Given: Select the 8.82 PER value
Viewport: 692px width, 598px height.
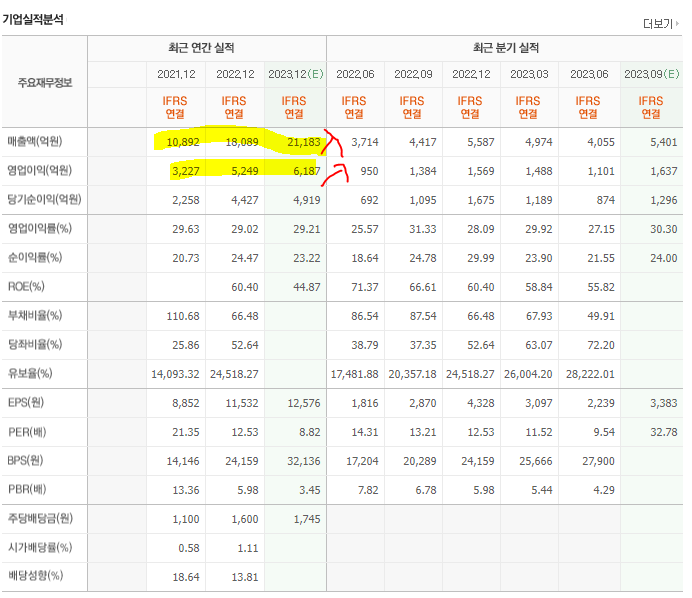Looking at the screenshot, I should 310,432.
